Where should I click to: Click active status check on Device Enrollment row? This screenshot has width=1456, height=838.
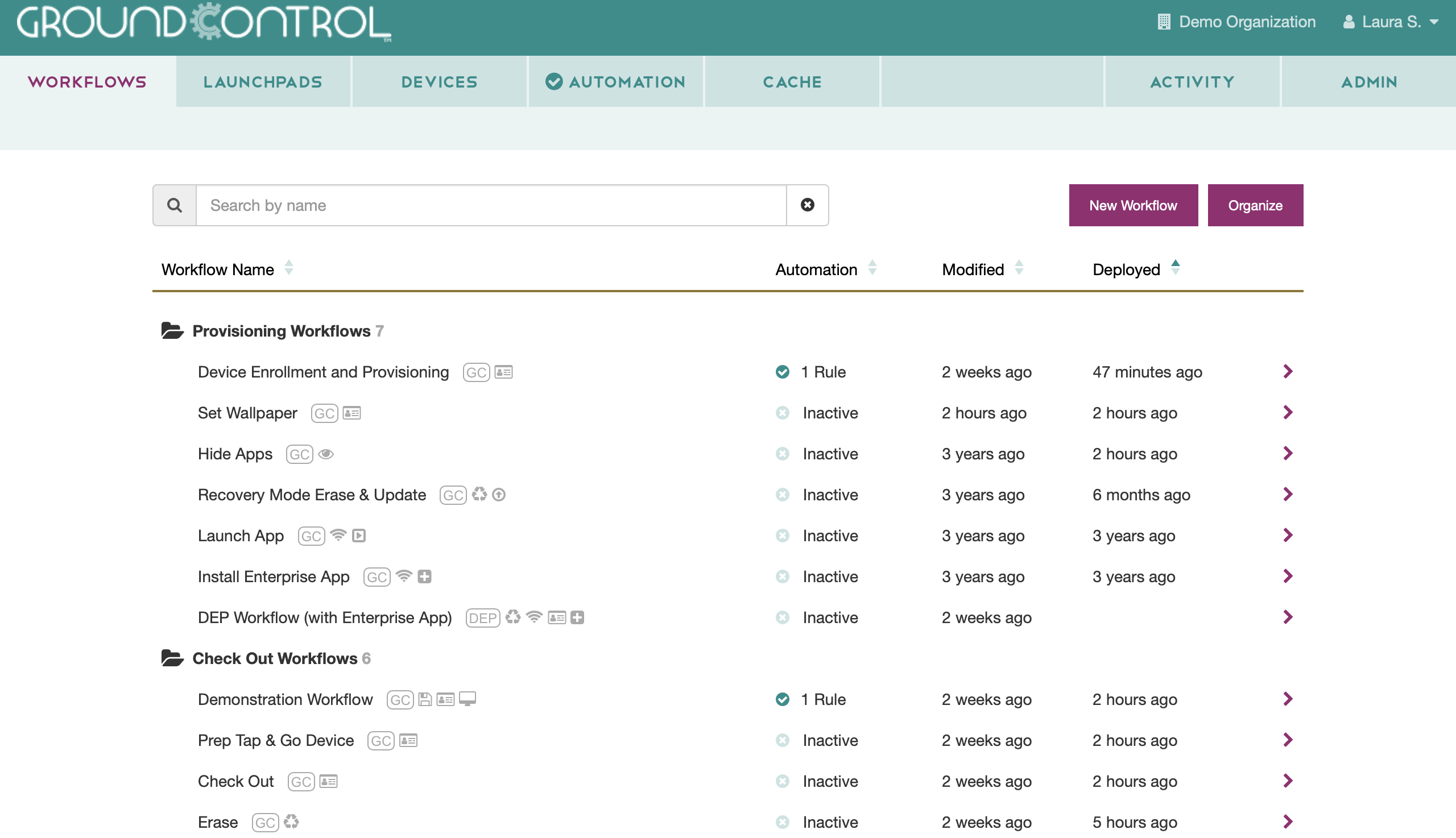click(x=783, y=372)
